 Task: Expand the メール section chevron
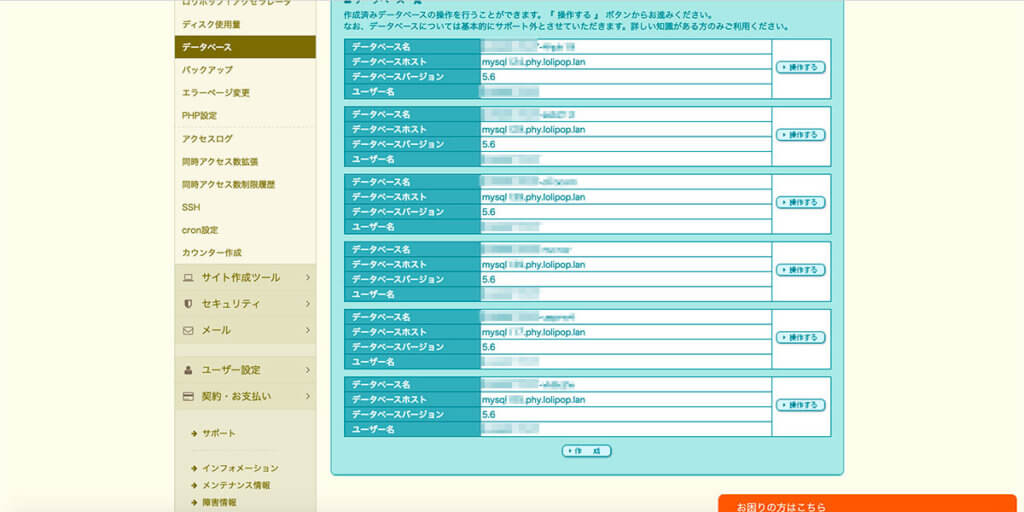tap(307, 330)
